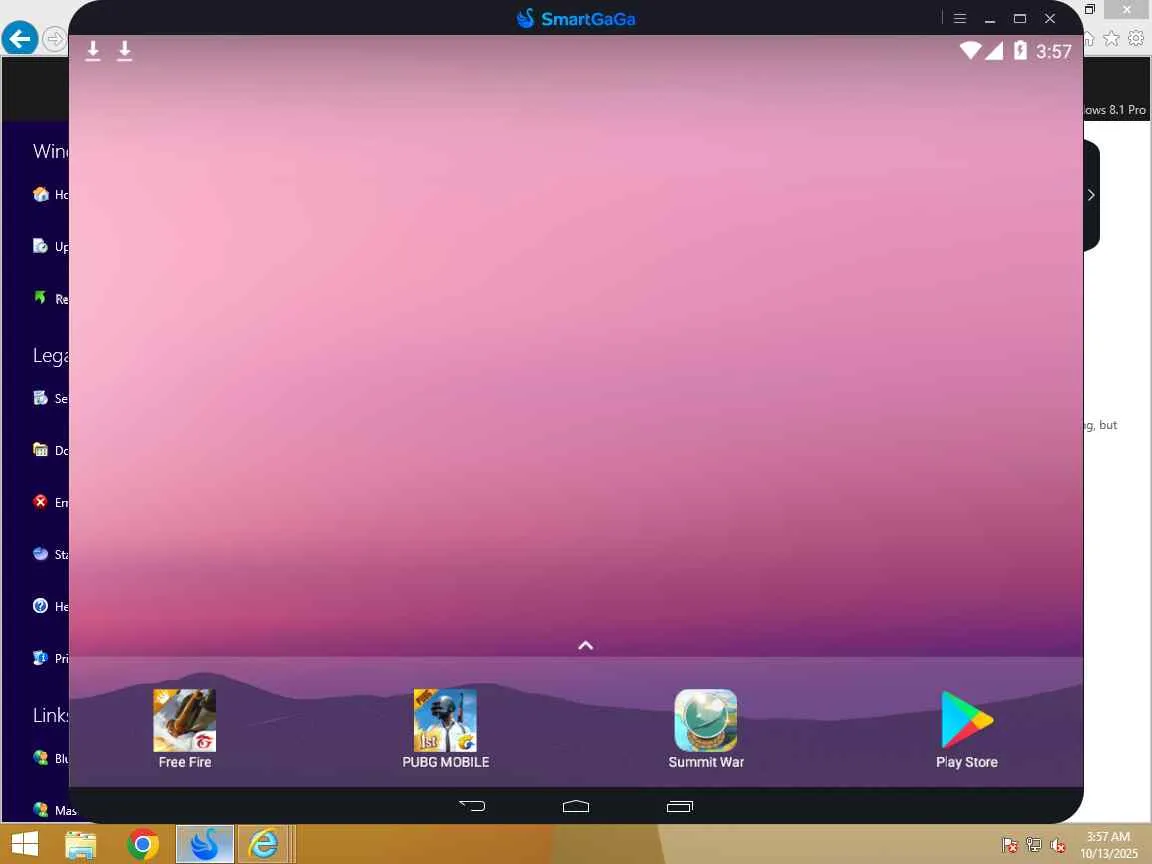Click the red X sidebar icon
This screenshot has height=864, width=1152.
click(40, 502)
